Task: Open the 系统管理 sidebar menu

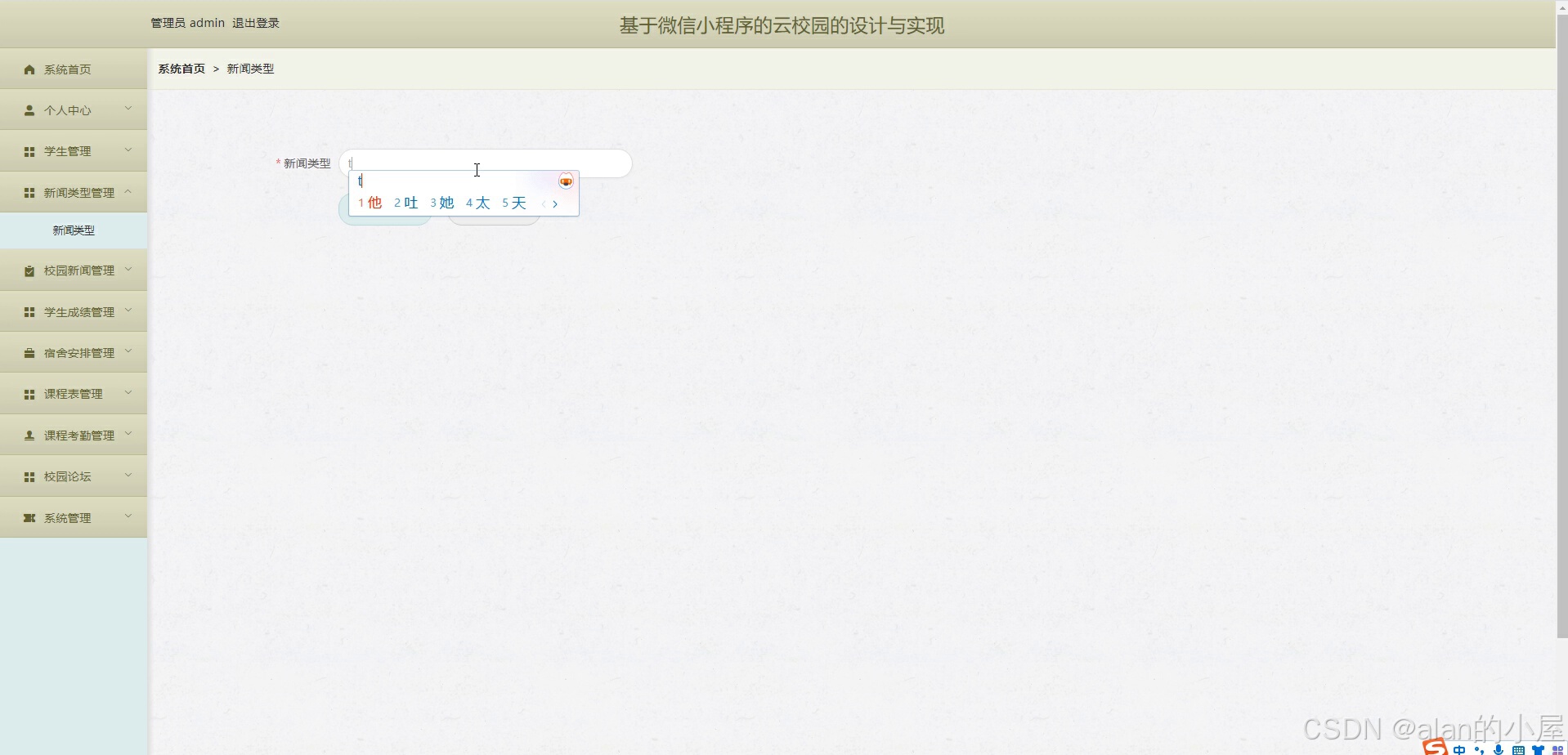Action: click(x=74, y=518)
